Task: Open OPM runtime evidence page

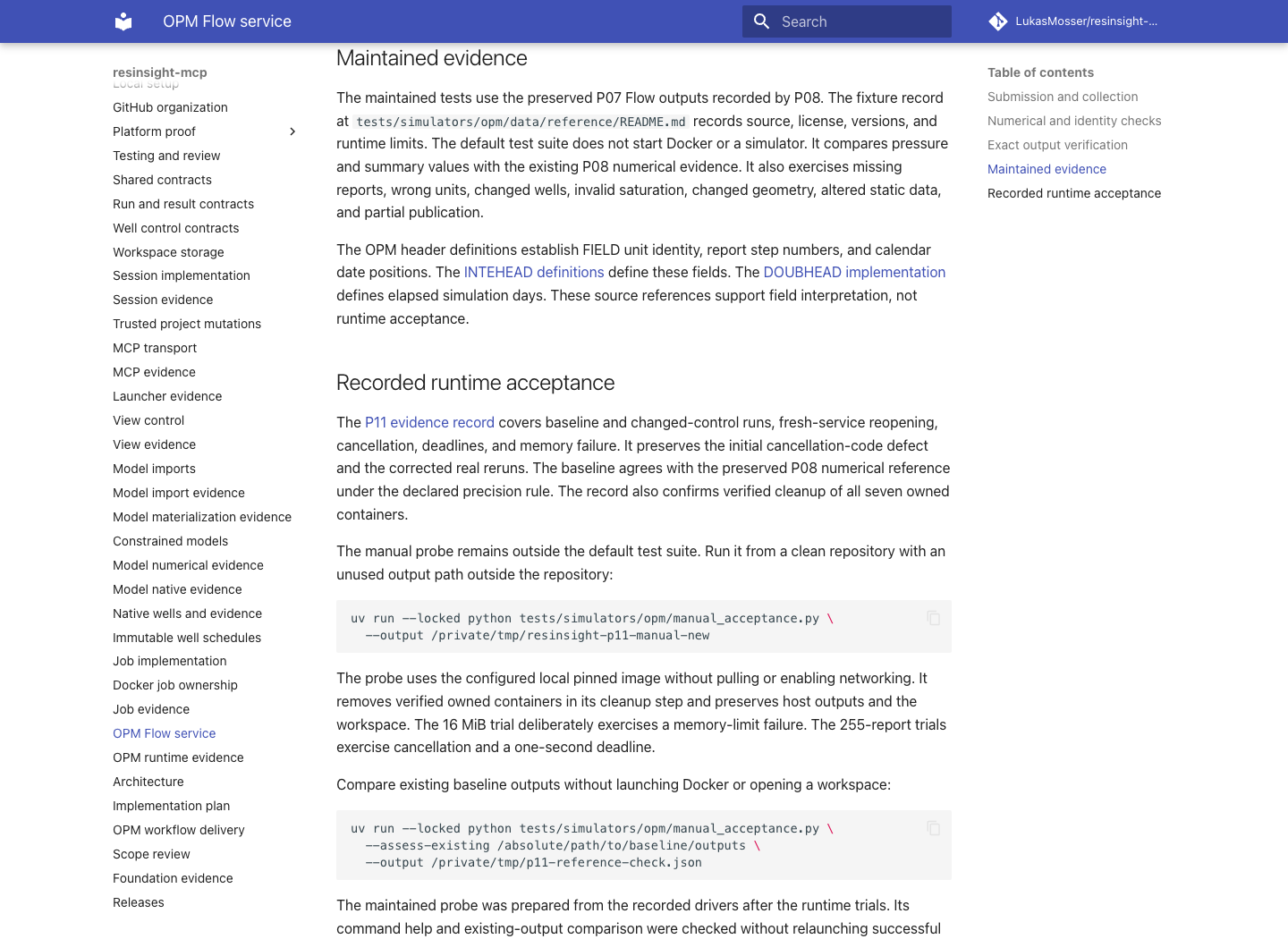Action: [178, 757]
